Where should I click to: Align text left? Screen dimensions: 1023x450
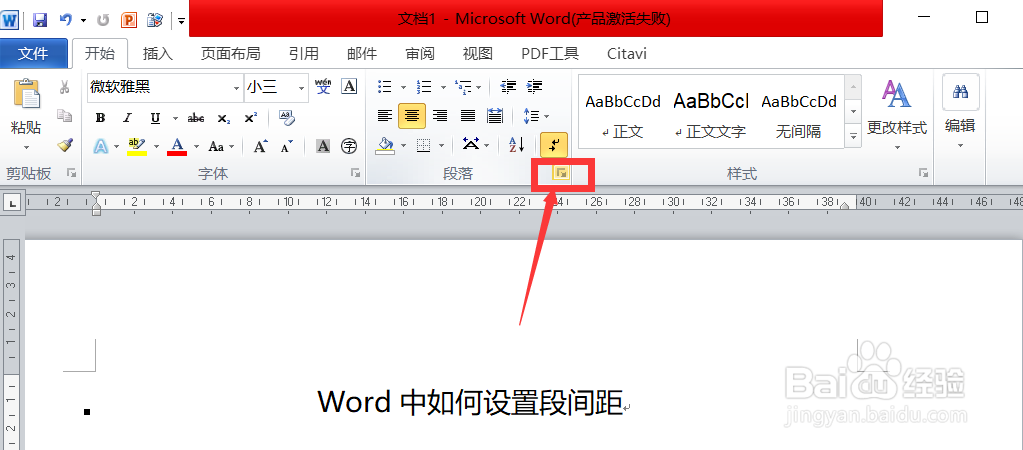click(385, 116)
